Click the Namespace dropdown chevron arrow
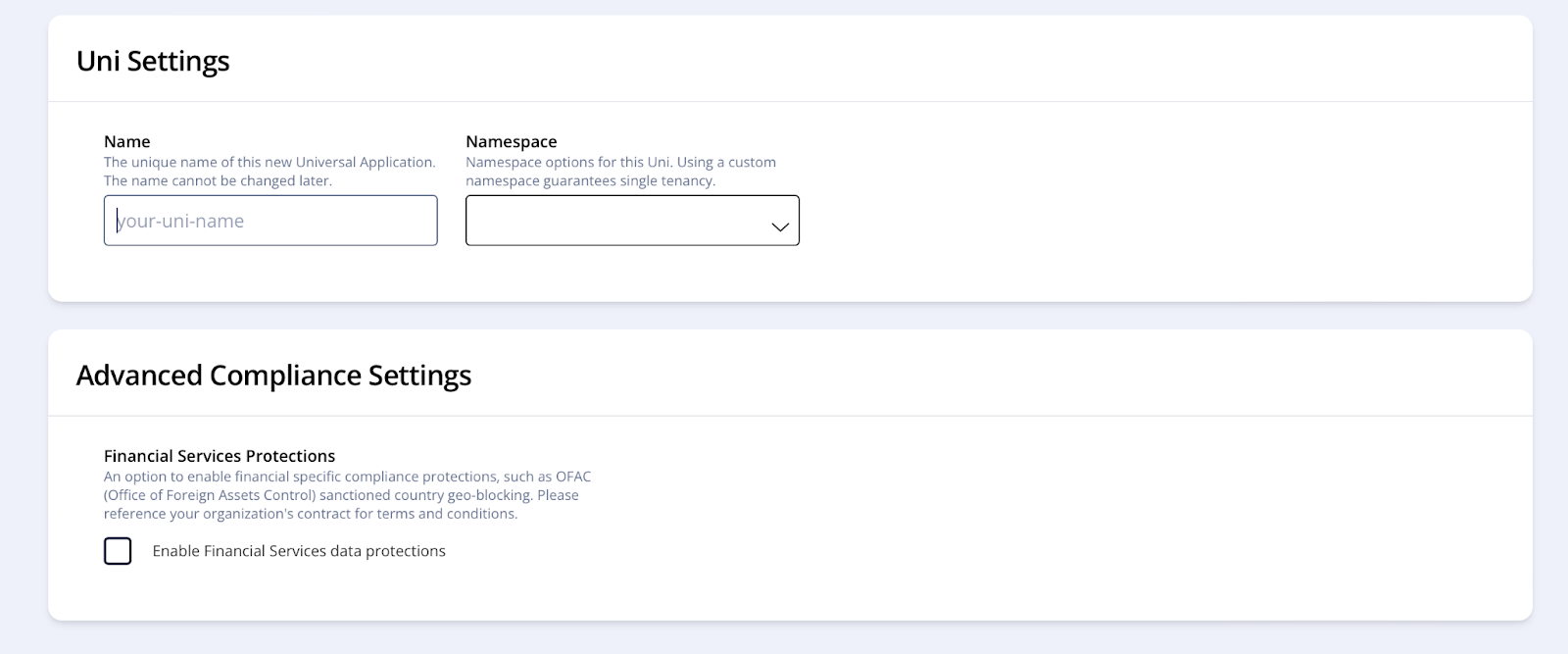Image resolution: width=1568 pixels, height=654 pixels. coord(780,226)
